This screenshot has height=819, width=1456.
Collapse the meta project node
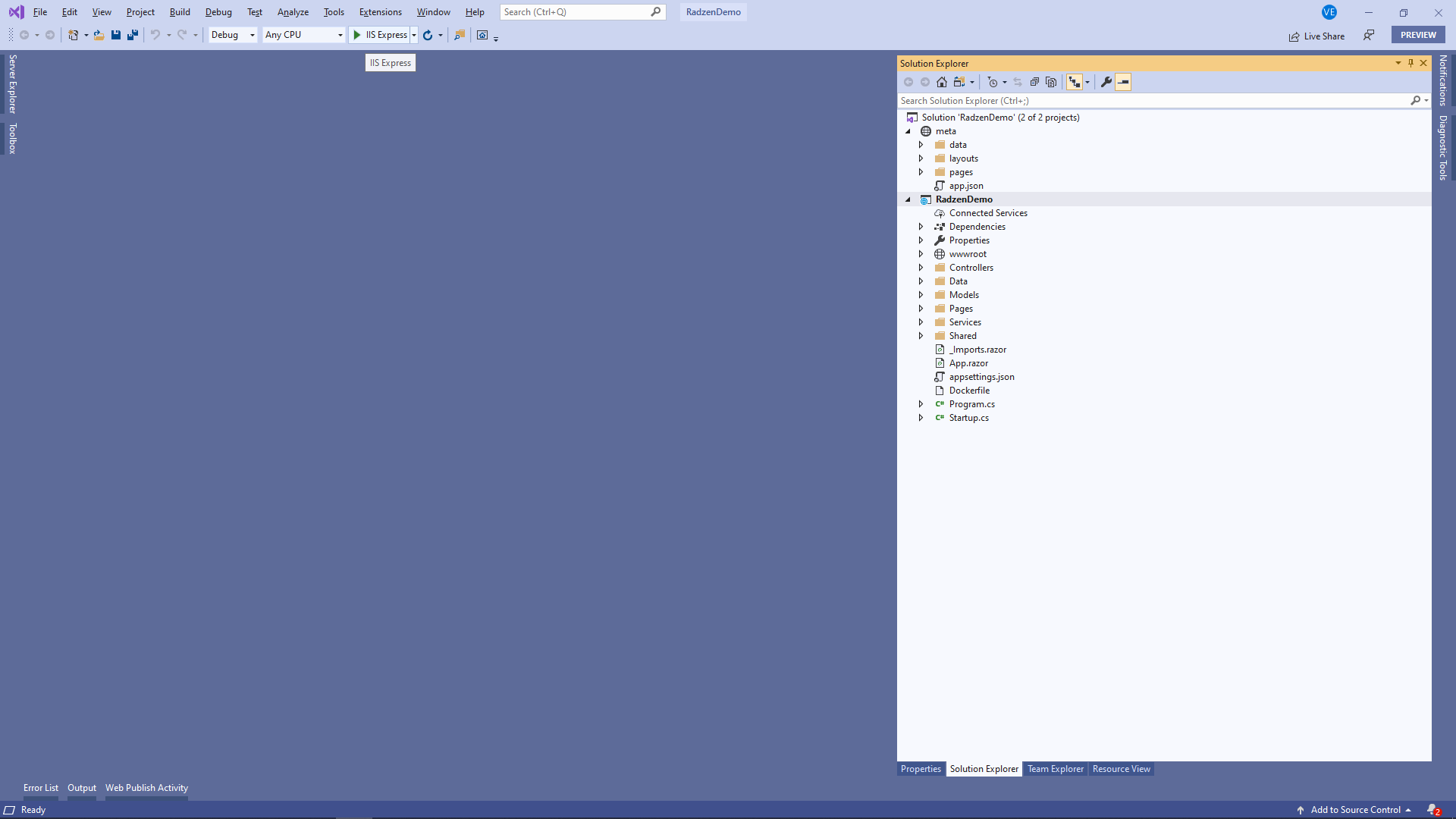pyautogui.click(x=908, y=131)
